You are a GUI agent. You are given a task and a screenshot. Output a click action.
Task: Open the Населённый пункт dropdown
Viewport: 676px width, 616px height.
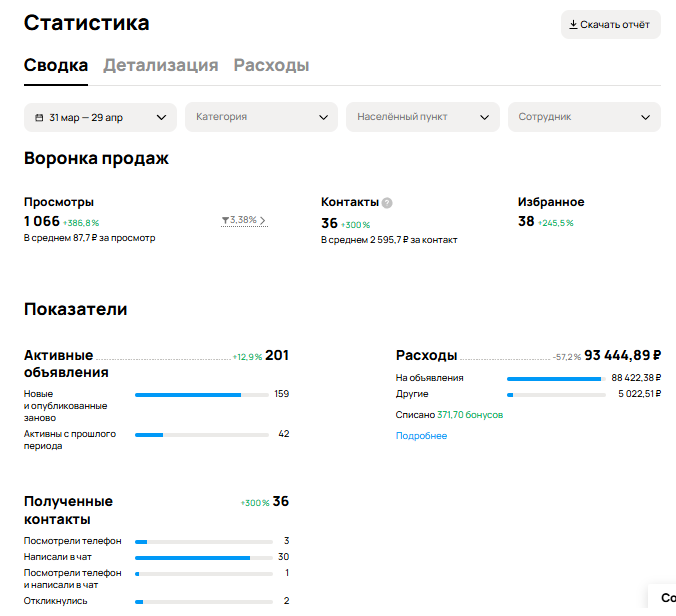(x=422, y=117)
